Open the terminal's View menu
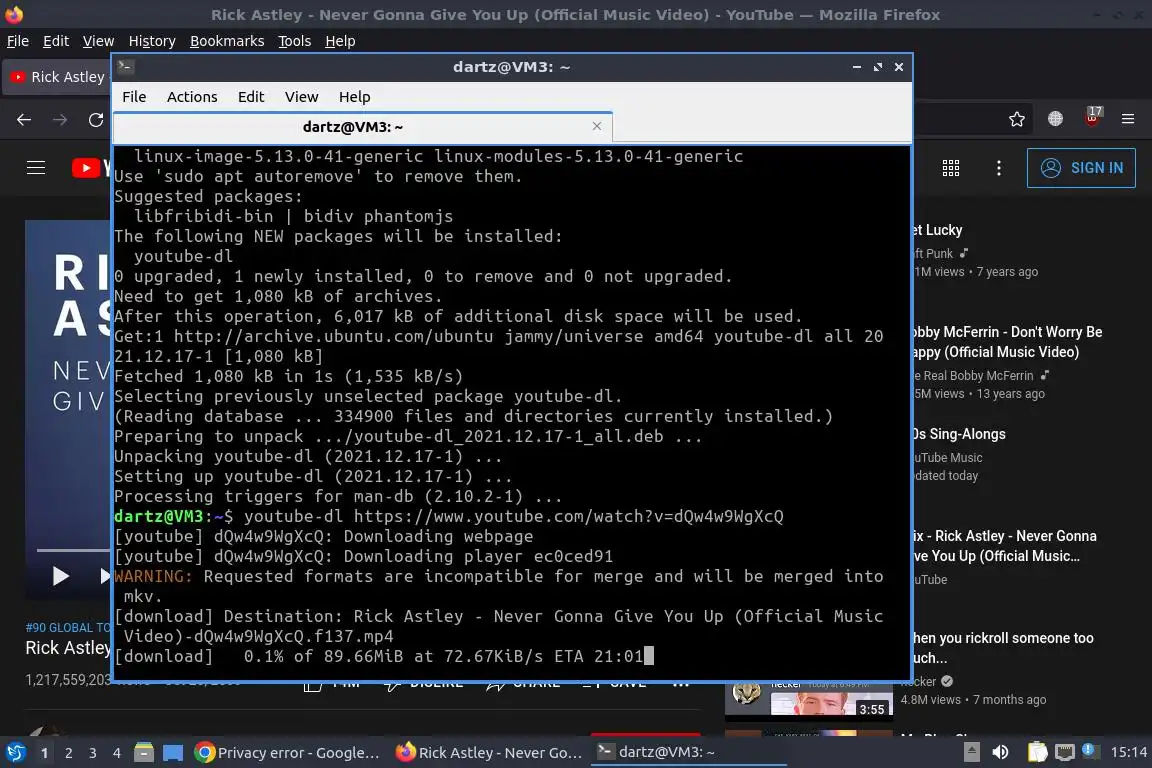The width and height of the screenshot is (1152, 768). click(x=301, y=97)
